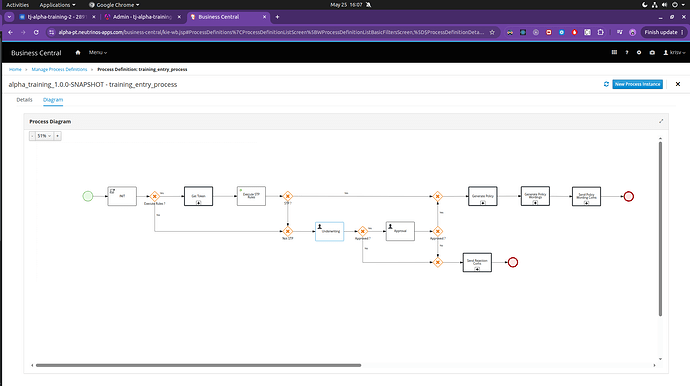This screenshot has height=386, width=690.
Task: Select the INIT script task node
Action: (x=122, y=196)
